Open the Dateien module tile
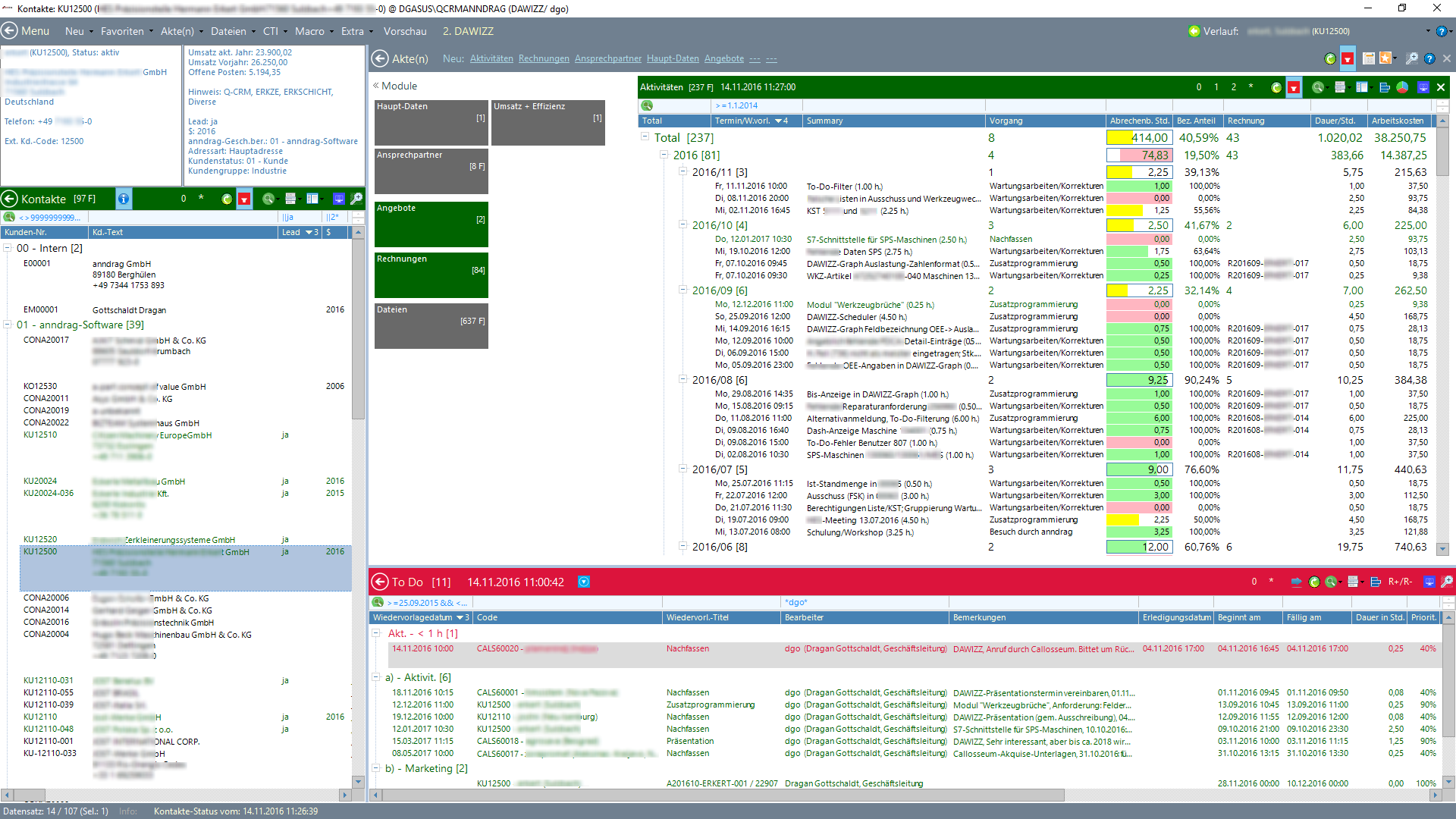Screen dimensions: 1456x819 coord(431,326)
